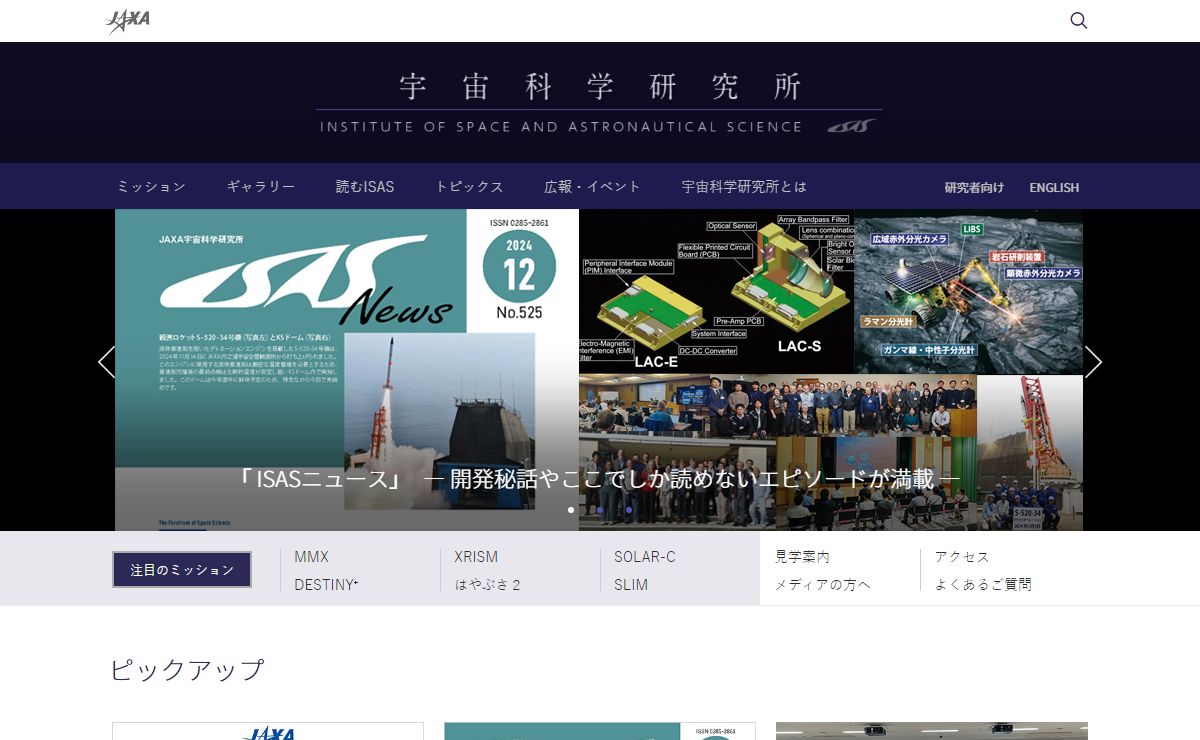Open the first pickup card with JAXA logo
Image resolution: width=1200 pixels, height=740 pixels.
(x=268, y=731)
